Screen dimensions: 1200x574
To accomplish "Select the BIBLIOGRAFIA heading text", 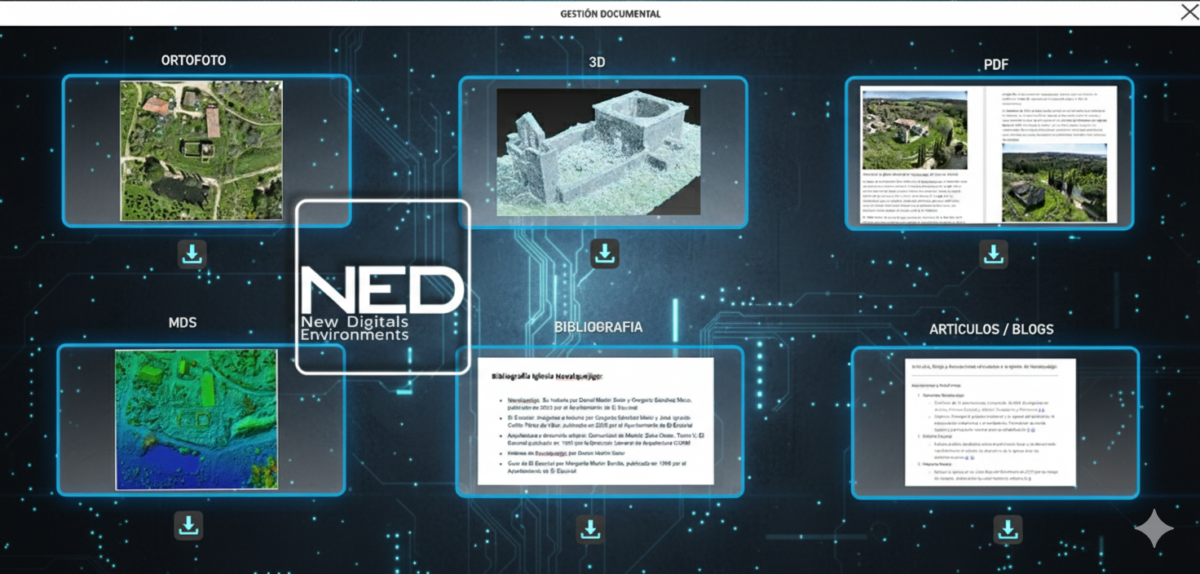I will (x=598, y=327).
